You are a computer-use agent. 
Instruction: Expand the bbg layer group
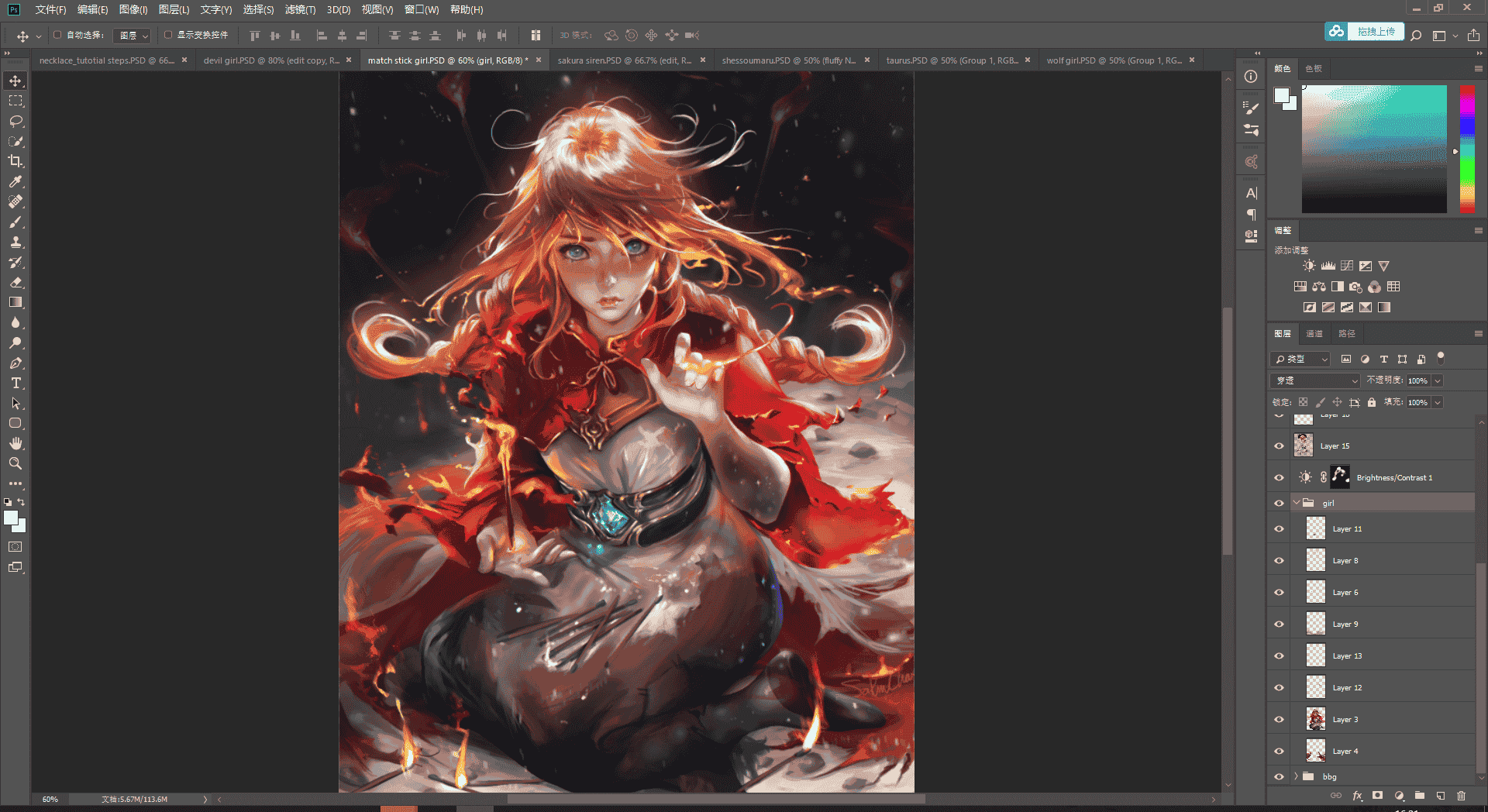[1296, 776]
